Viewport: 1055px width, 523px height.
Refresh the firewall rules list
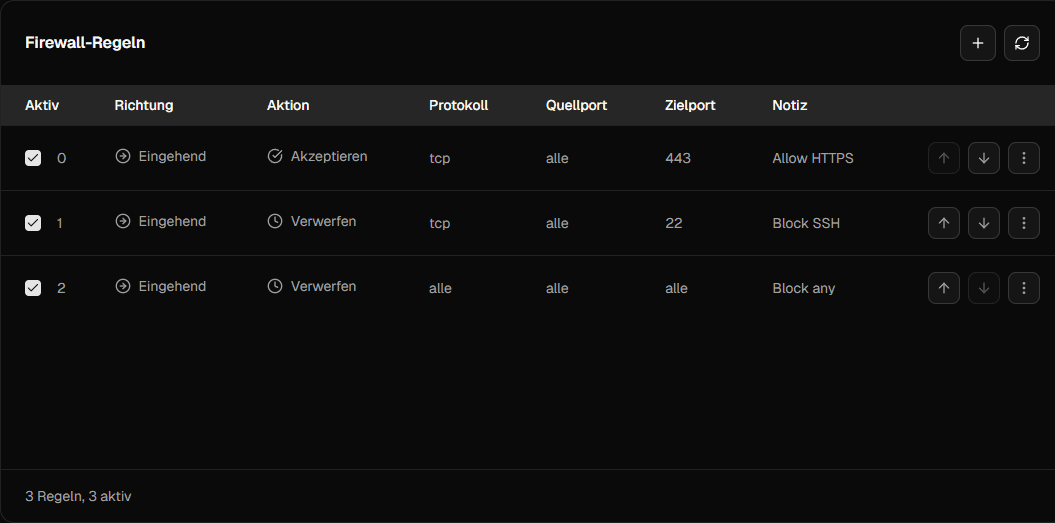1022,43
